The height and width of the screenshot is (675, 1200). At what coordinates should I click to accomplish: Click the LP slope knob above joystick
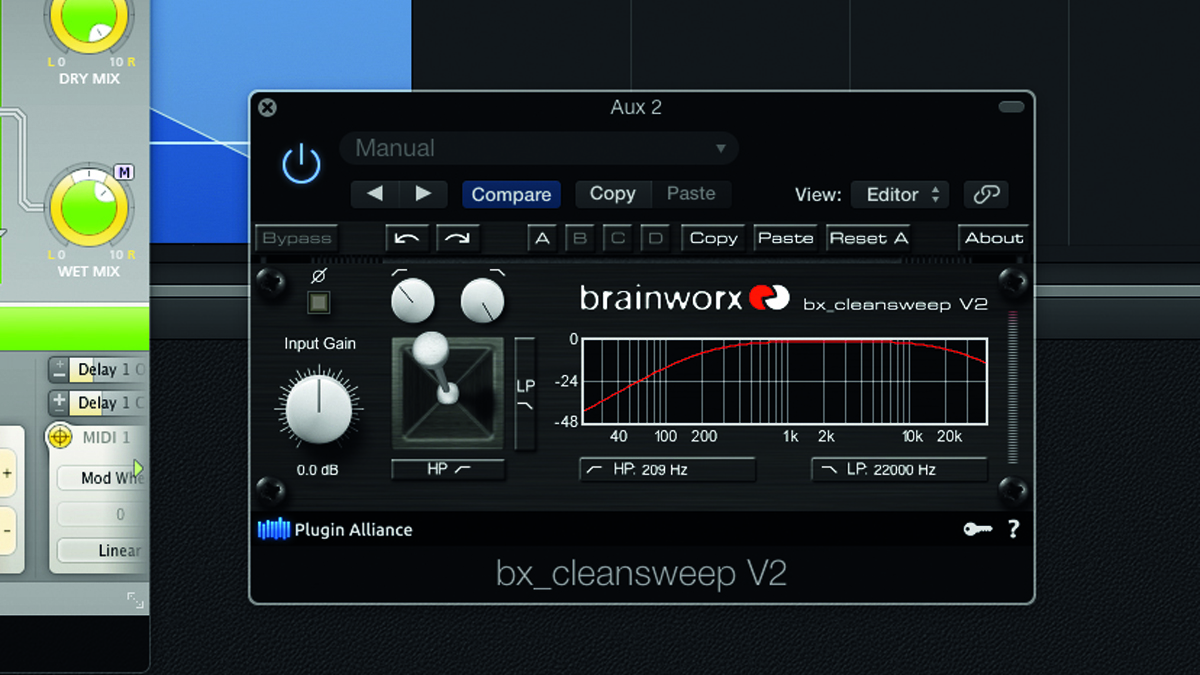483,300
